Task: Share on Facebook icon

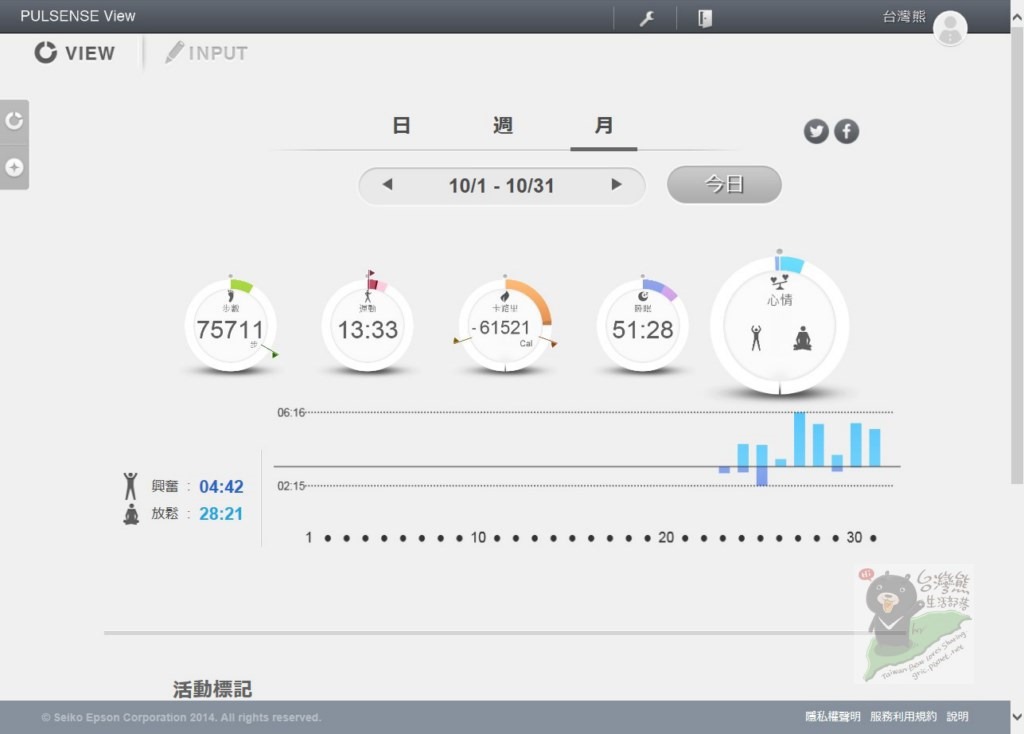Action: click(x=846, y=131)
